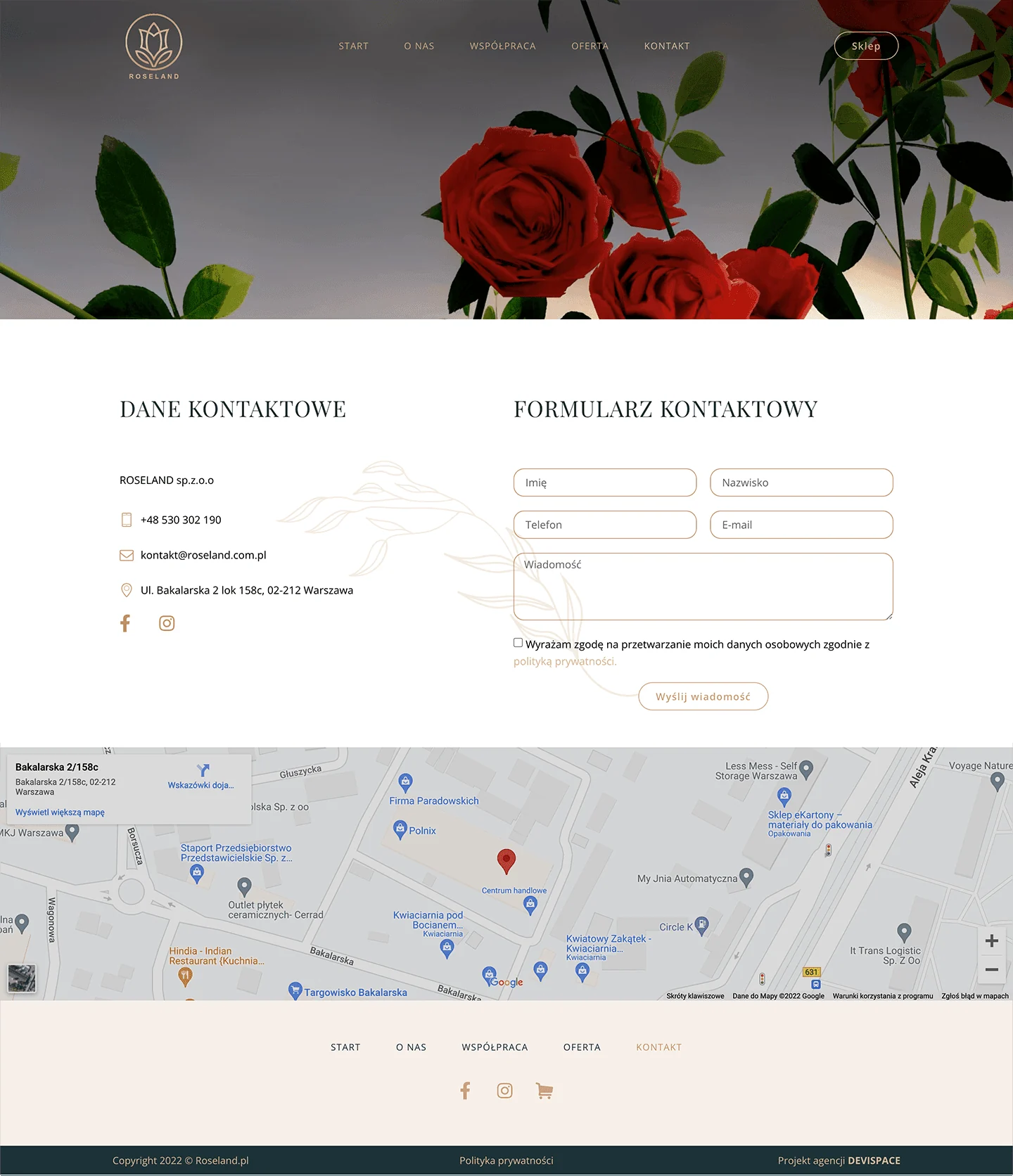
Task: Click the red location pin on map
Action: tap(507, 861)
